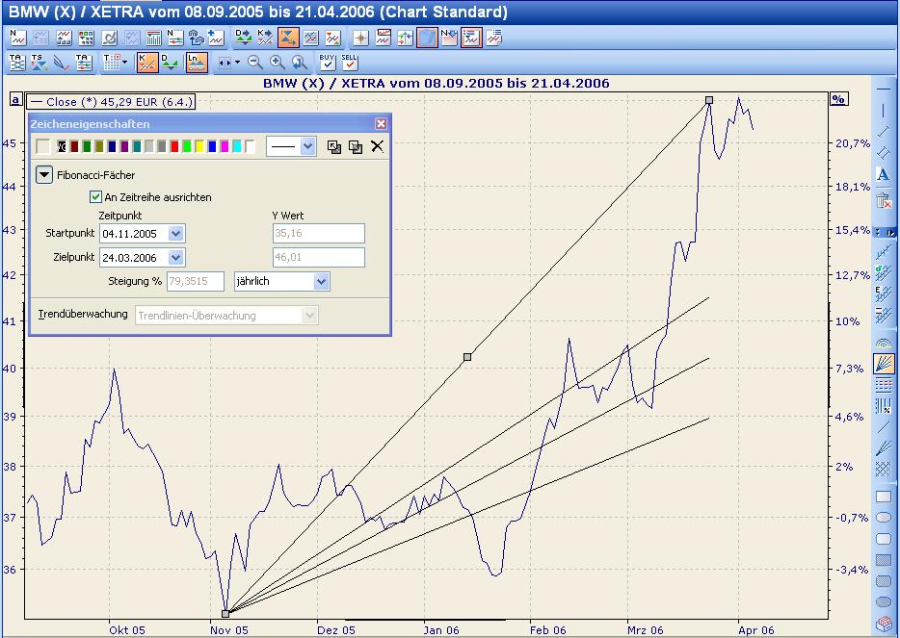
Task: Toggle the percent axis button above right scale
Action: (838, 100)
